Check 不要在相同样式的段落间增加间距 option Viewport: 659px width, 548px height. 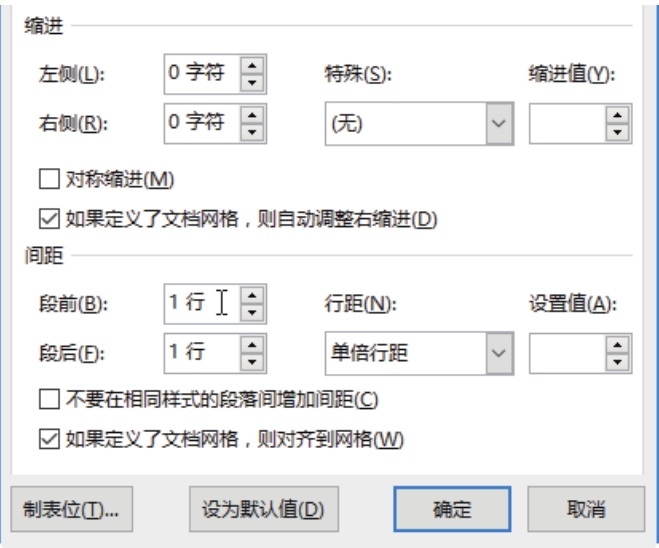(49, 399)
